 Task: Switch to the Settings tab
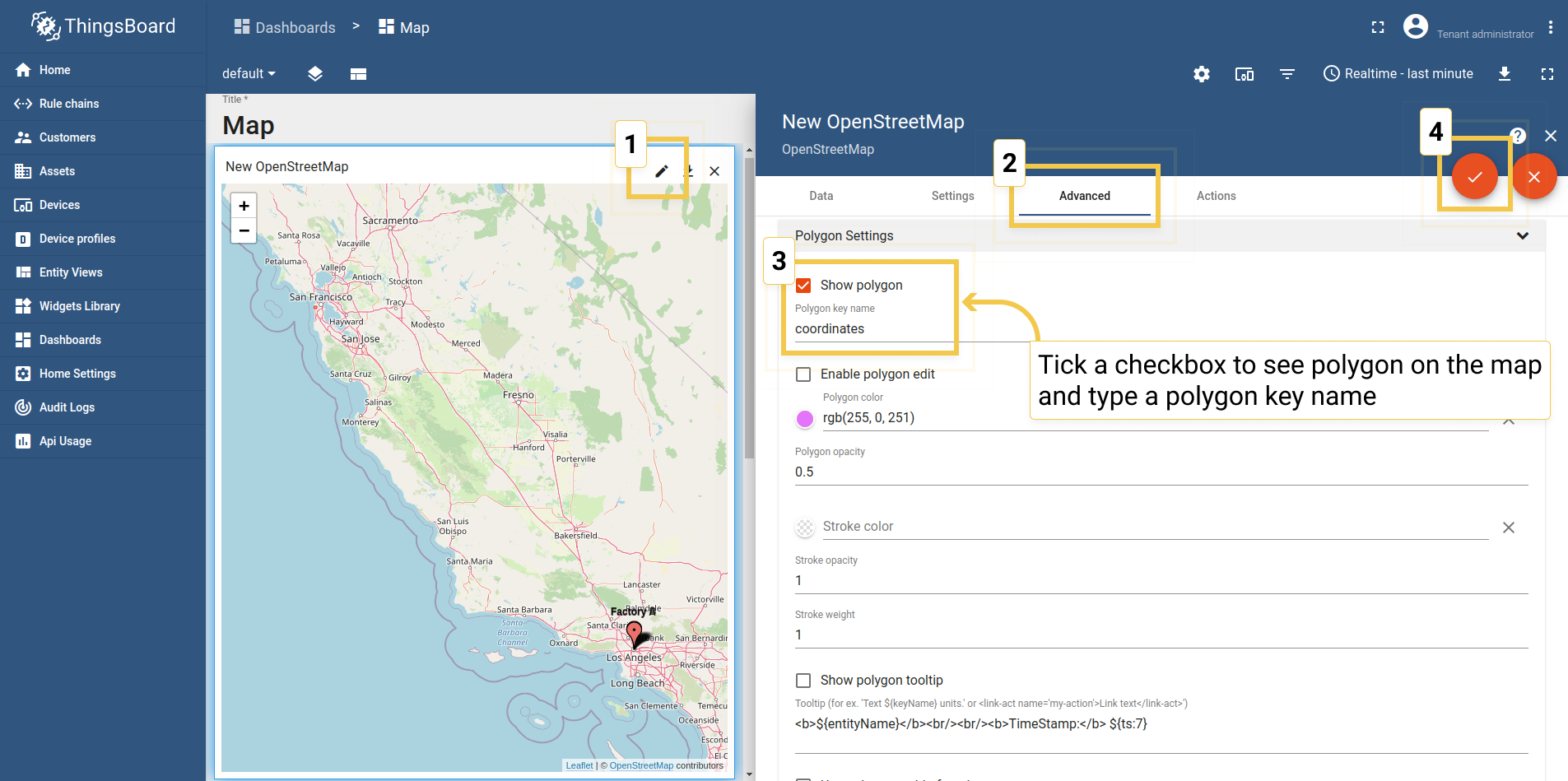953,196
